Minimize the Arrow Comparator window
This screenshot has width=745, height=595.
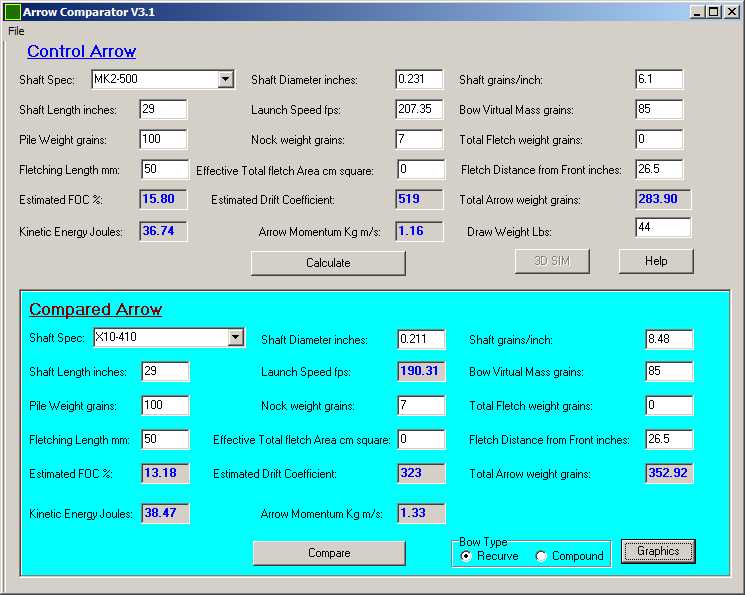point(697,12)
